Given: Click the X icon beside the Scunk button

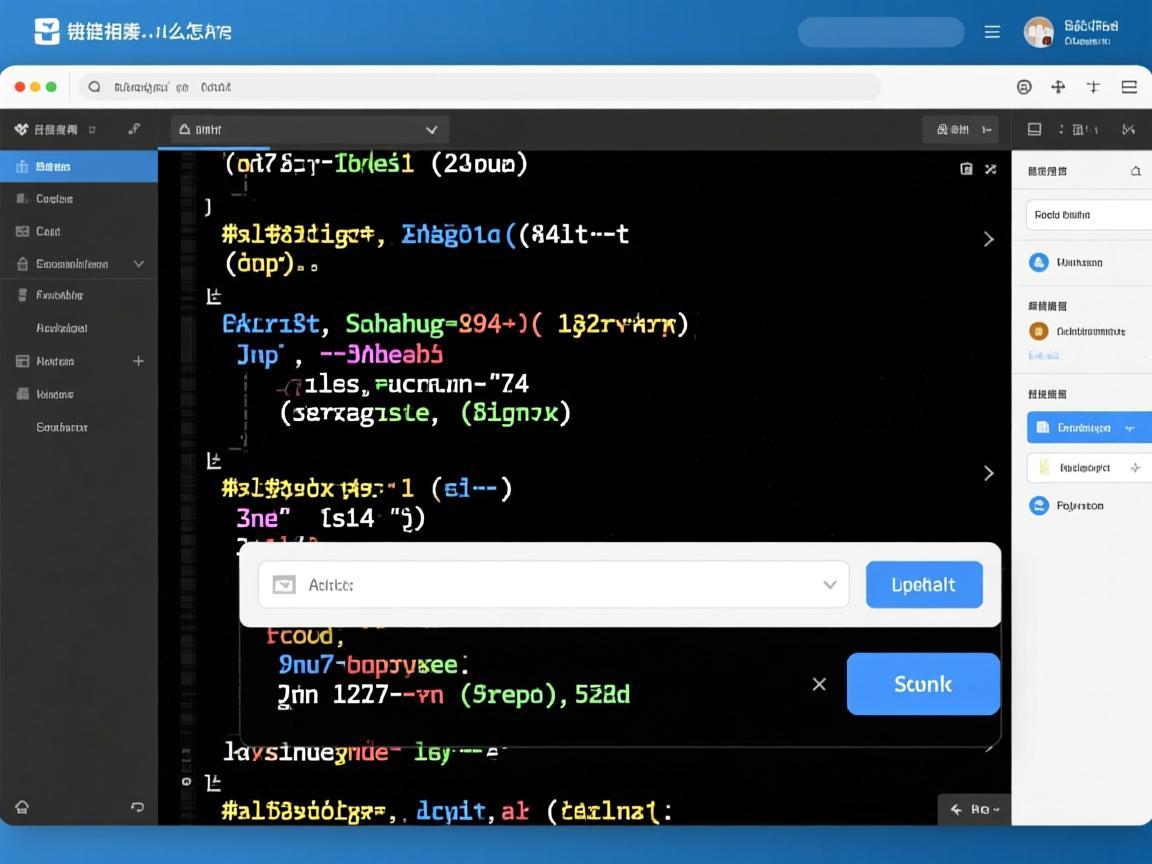Looking at the screenshot, I should 819,684.
